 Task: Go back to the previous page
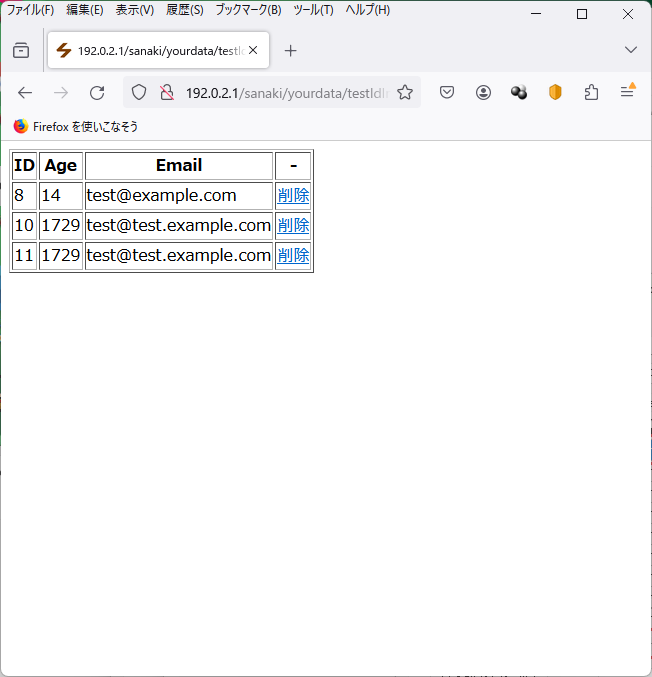point(25,92)
